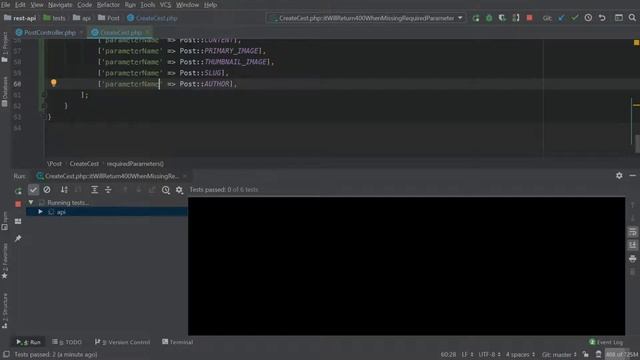
Task: Open the TODO tool window
Action: click(x=67, y=342)
